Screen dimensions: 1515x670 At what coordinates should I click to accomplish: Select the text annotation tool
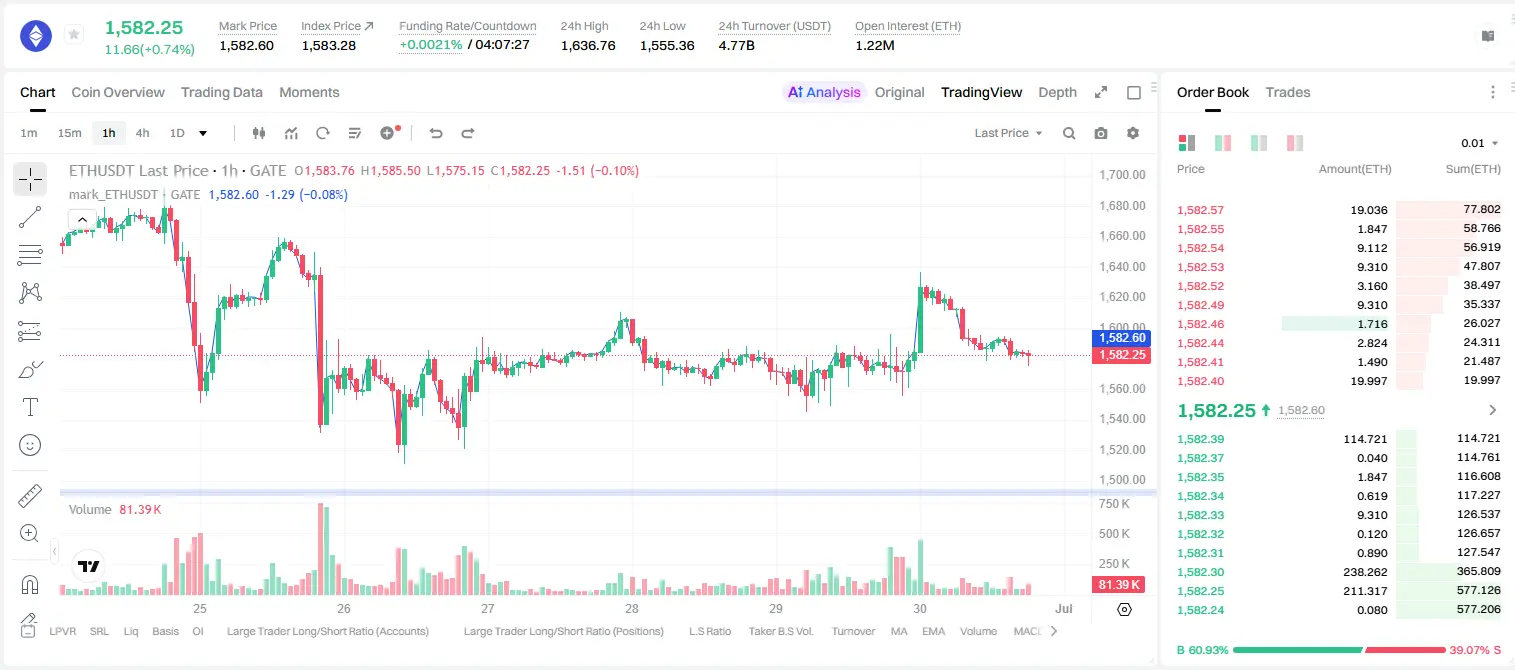[x=30, y=407]
